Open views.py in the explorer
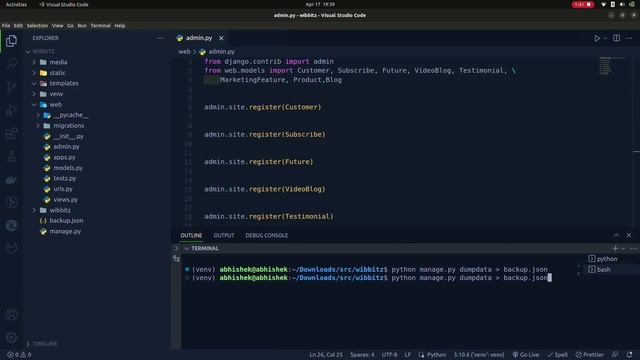640x360 pixels. tap(65, 200)
